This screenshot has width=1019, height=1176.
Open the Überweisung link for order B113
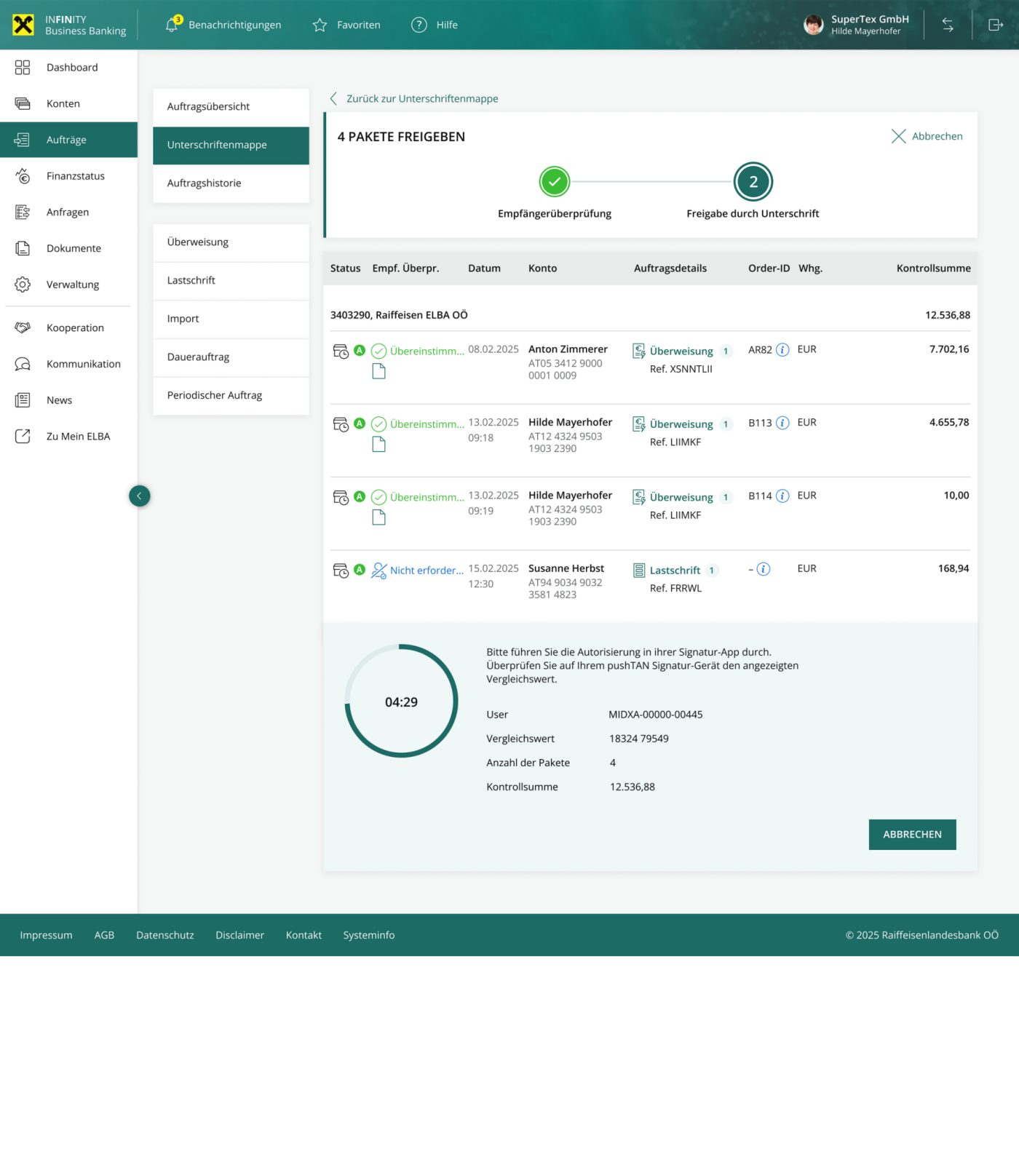(x=681, y=424)
